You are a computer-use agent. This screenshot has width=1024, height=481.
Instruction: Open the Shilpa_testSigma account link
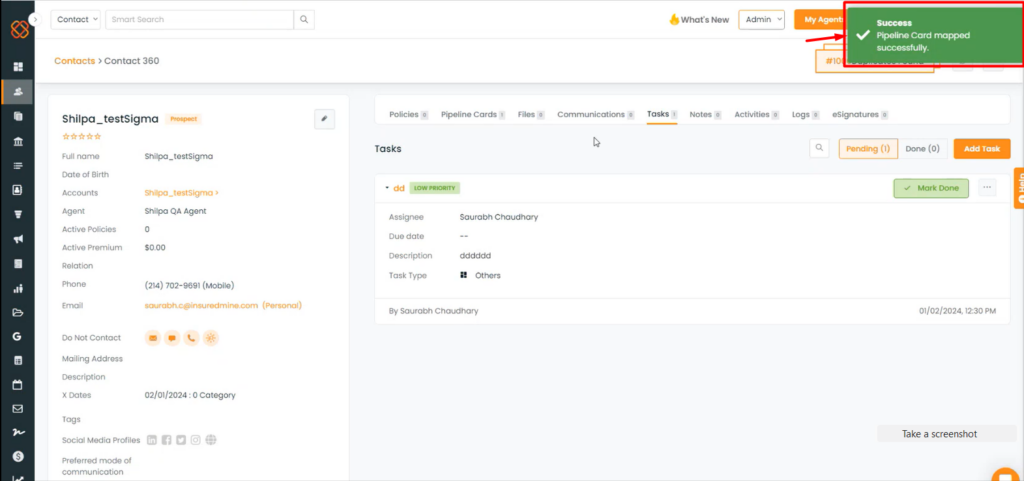[x=181, y=193]
